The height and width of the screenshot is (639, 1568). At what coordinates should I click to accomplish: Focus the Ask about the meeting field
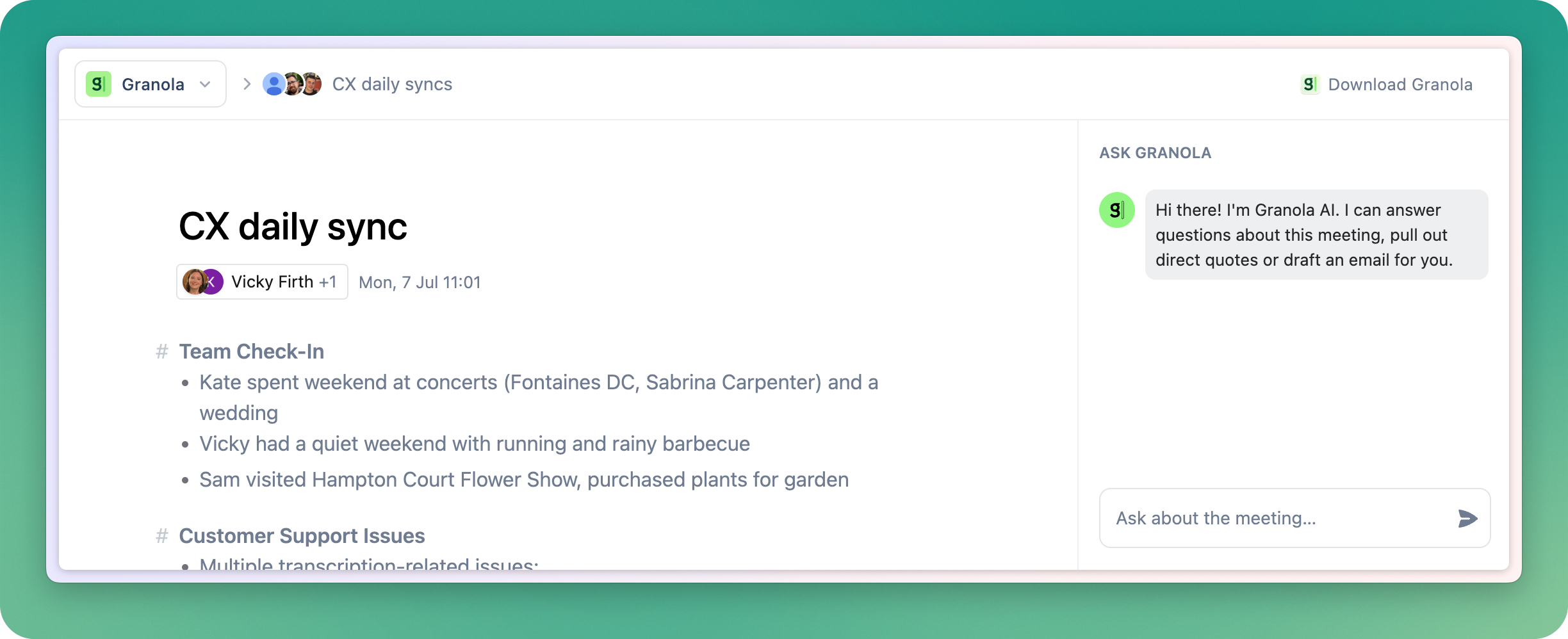1294,518
